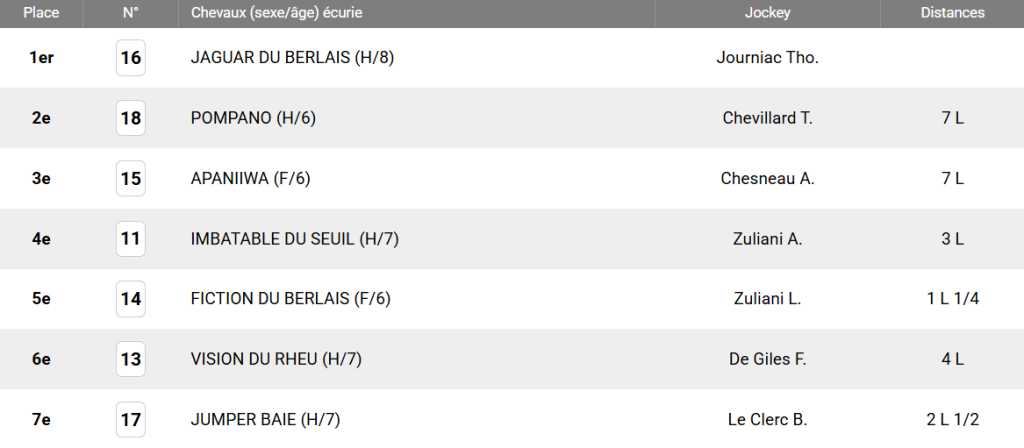The image size is (1024, 448).
Task: Select FICTION DU BERLAIS horse name
Action: point(290,299)
